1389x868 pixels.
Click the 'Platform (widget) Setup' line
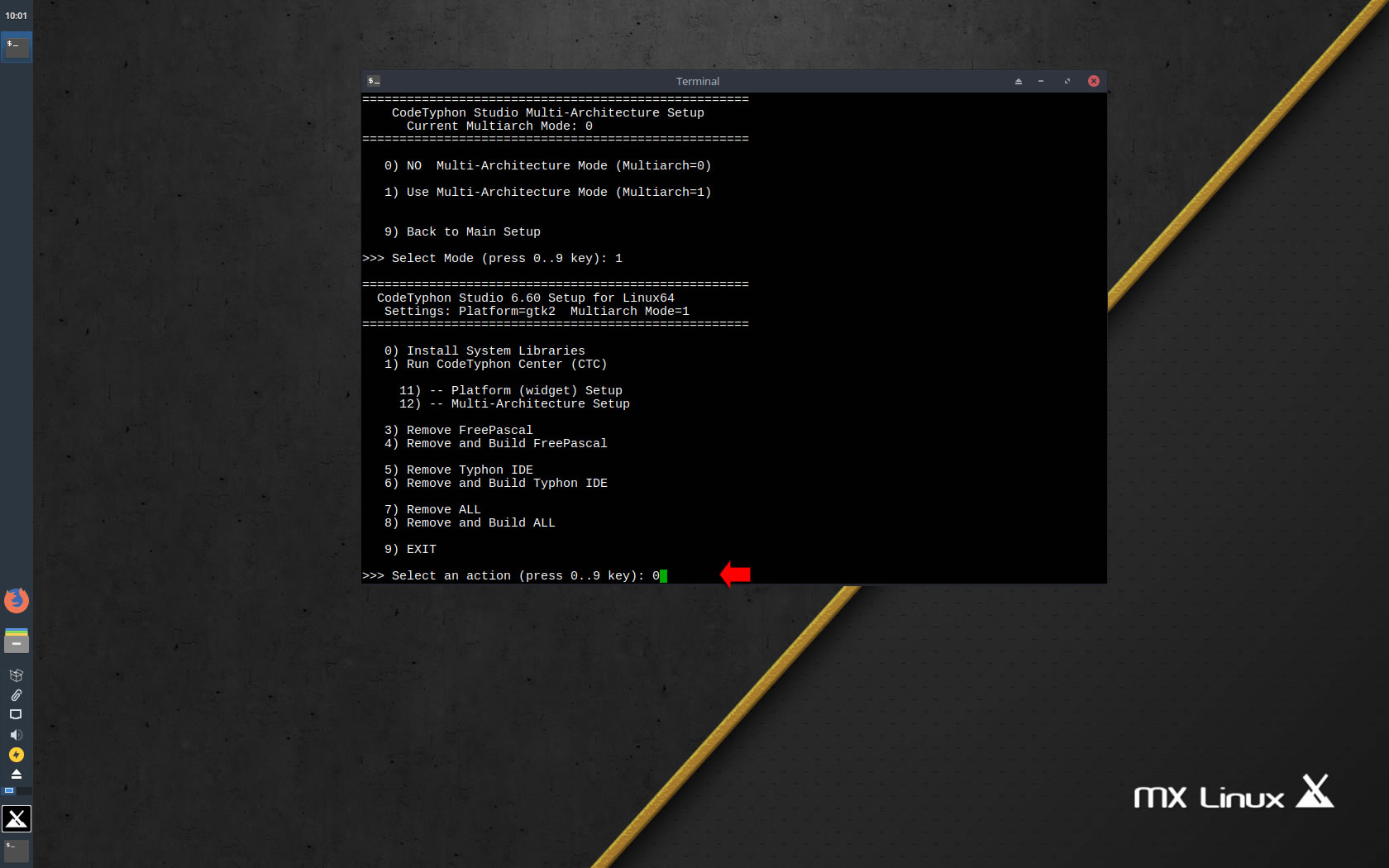pos(511,390)
